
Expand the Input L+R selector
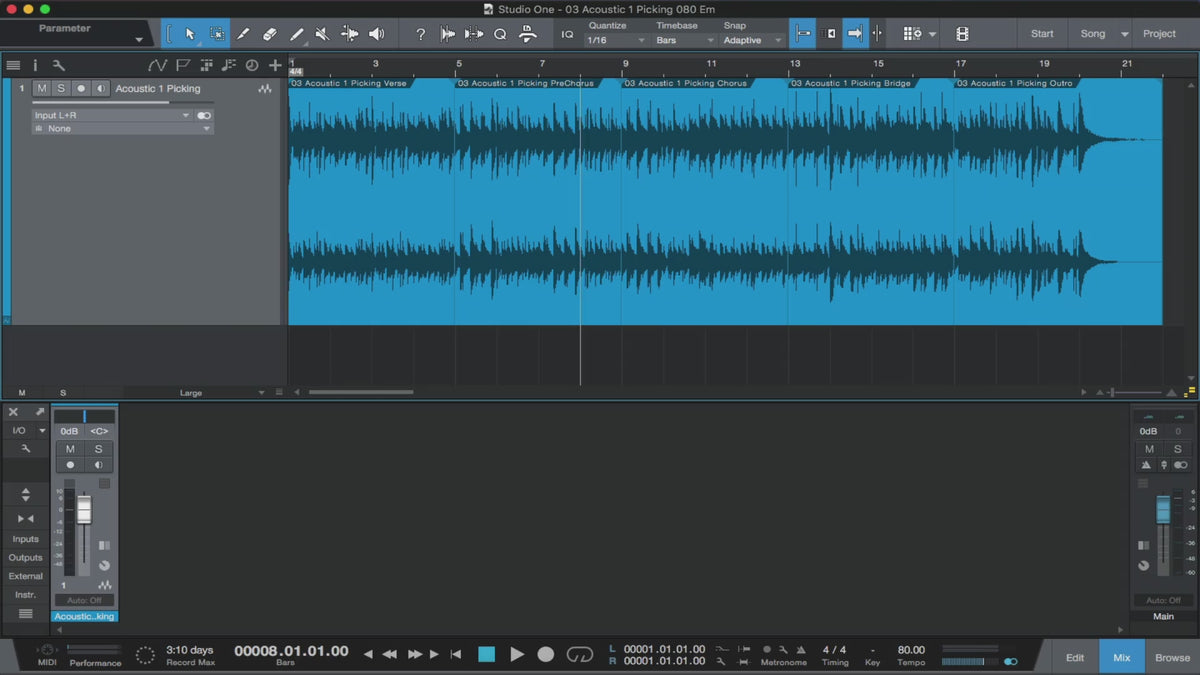coord(112,115)
